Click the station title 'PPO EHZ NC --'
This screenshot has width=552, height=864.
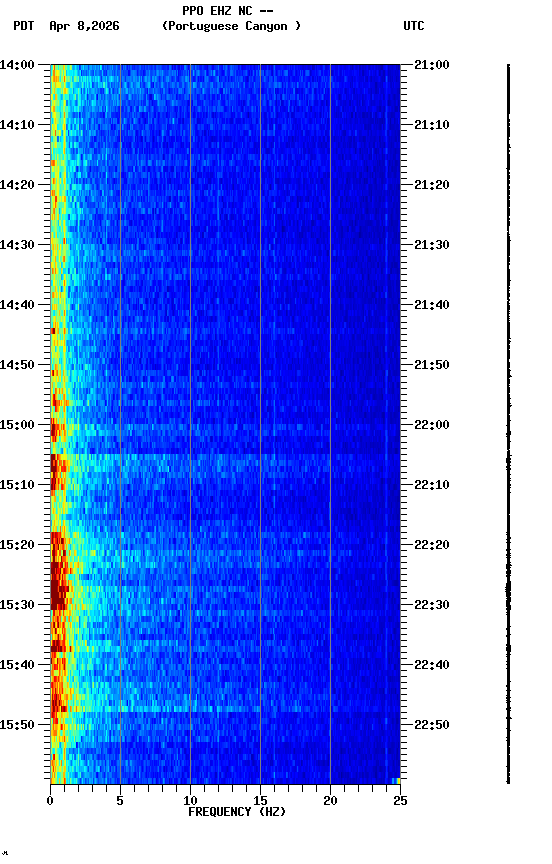point(228,11)
